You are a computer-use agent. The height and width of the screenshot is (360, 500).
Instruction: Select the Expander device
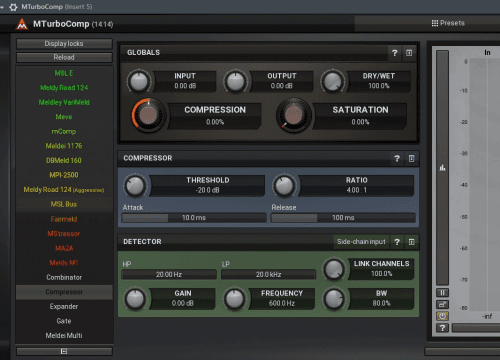[x=64, y=306]
